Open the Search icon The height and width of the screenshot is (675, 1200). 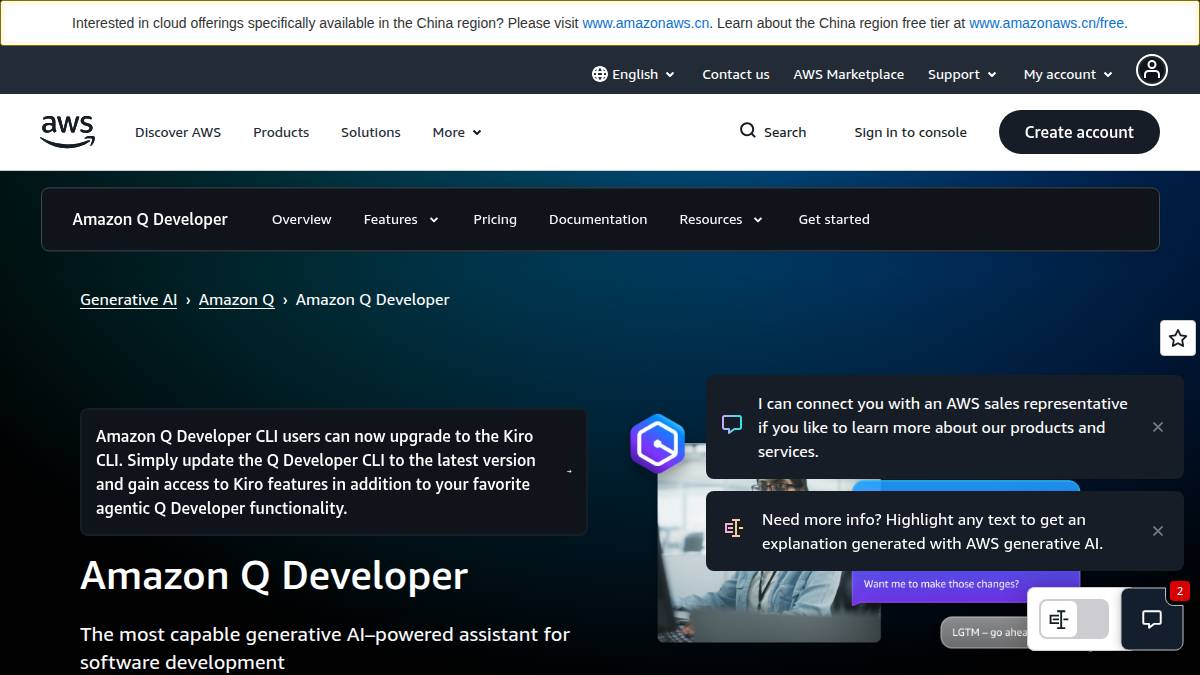pos(747,131)
